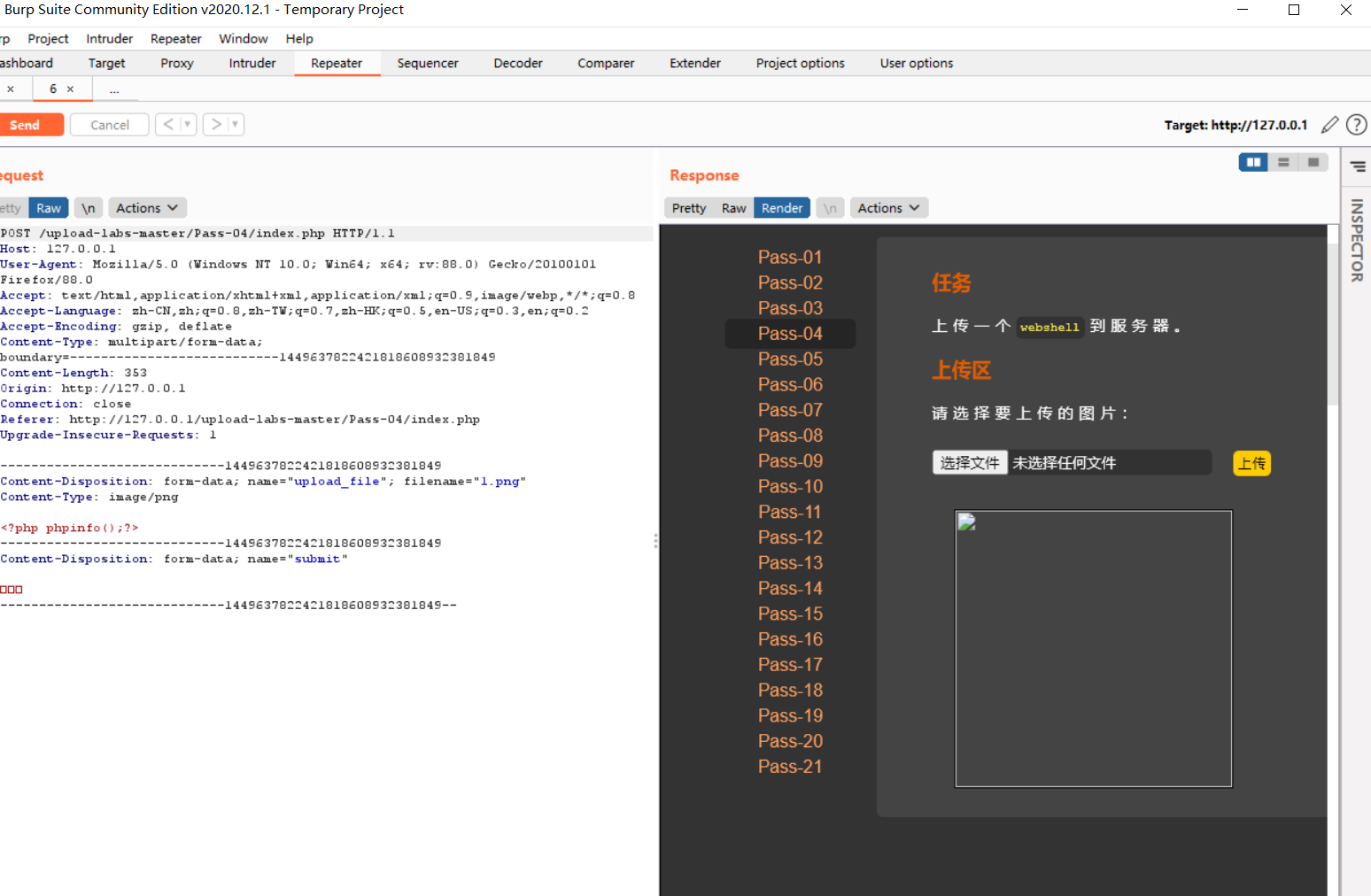The width and height of the screenshot is (1371, 896).
Task: Expand the history forward dropdown arrow
Action: [235, 125]
